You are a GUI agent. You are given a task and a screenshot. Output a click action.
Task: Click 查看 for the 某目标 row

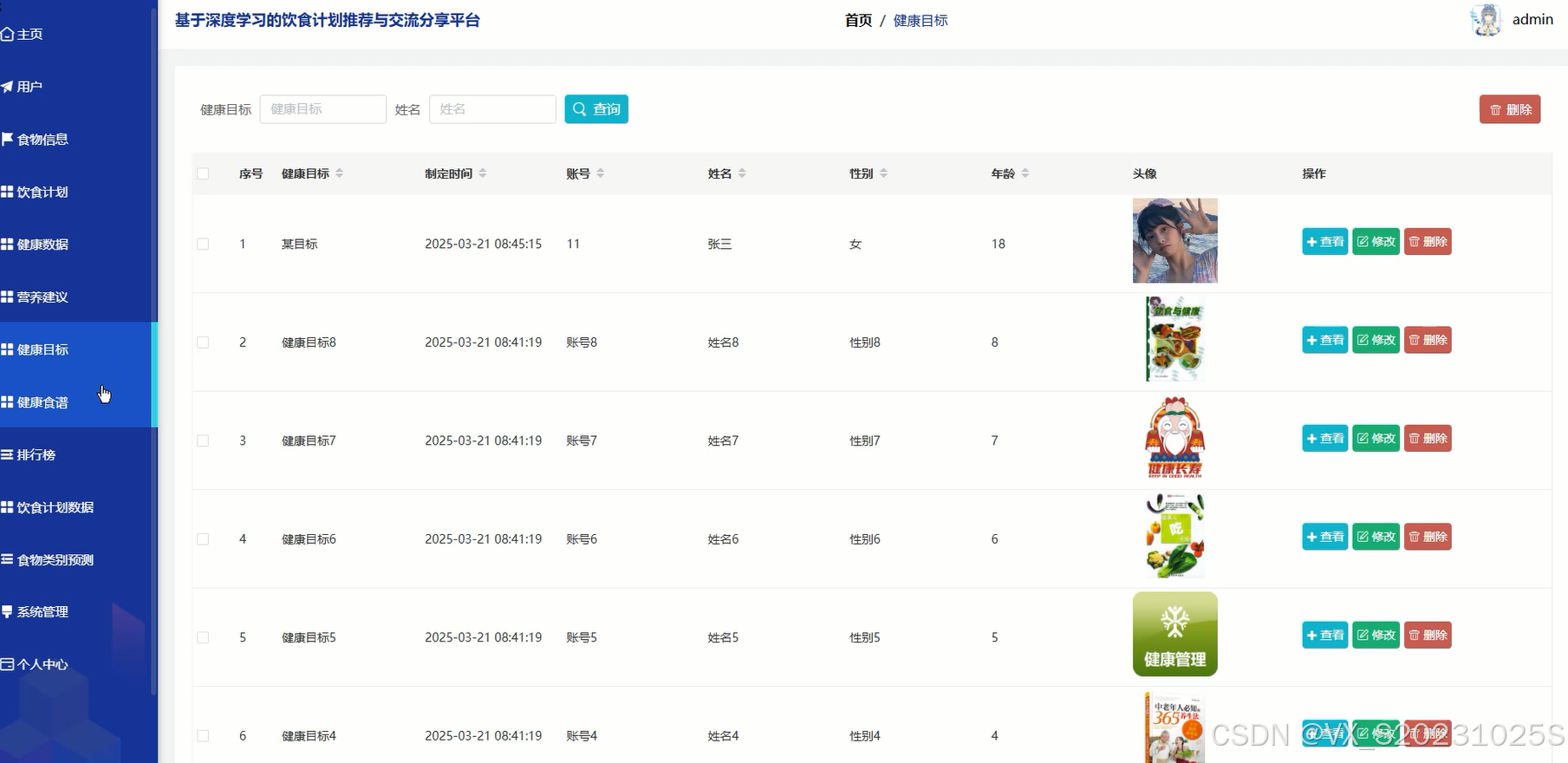tap(1325, 242)
